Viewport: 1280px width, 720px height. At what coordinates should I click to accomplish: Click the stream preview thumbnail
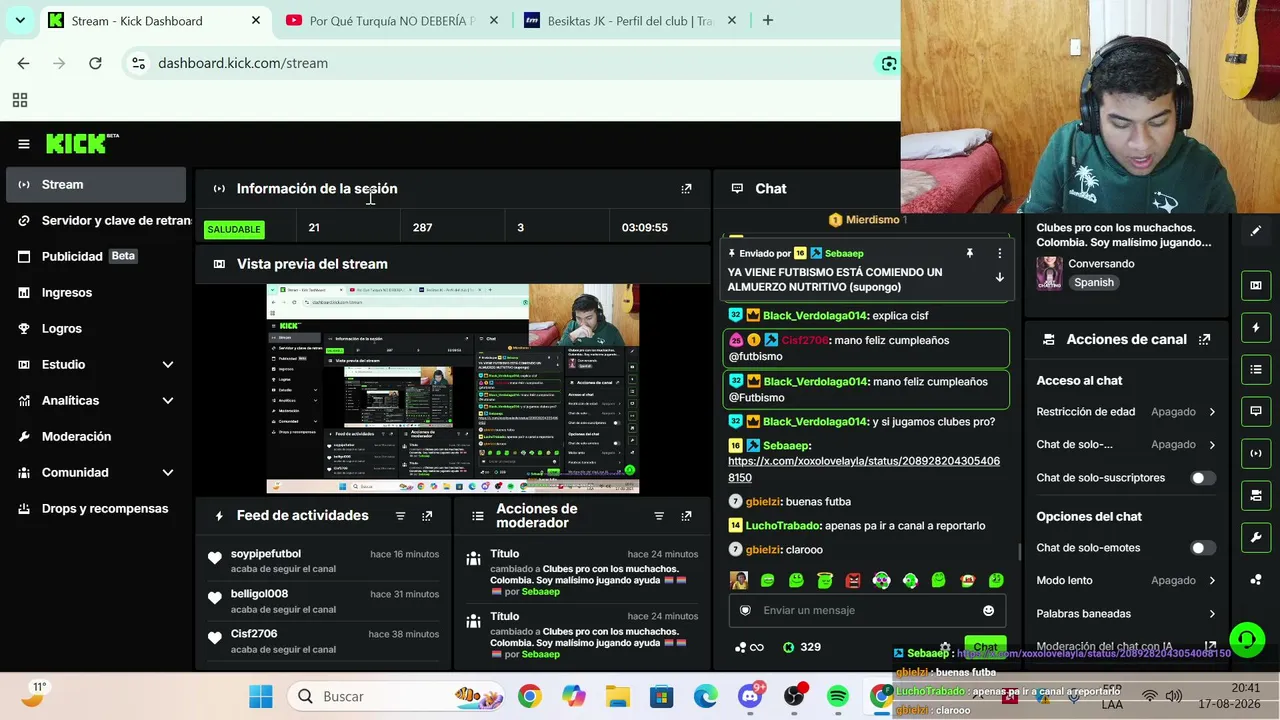click(x=452, y=389)
